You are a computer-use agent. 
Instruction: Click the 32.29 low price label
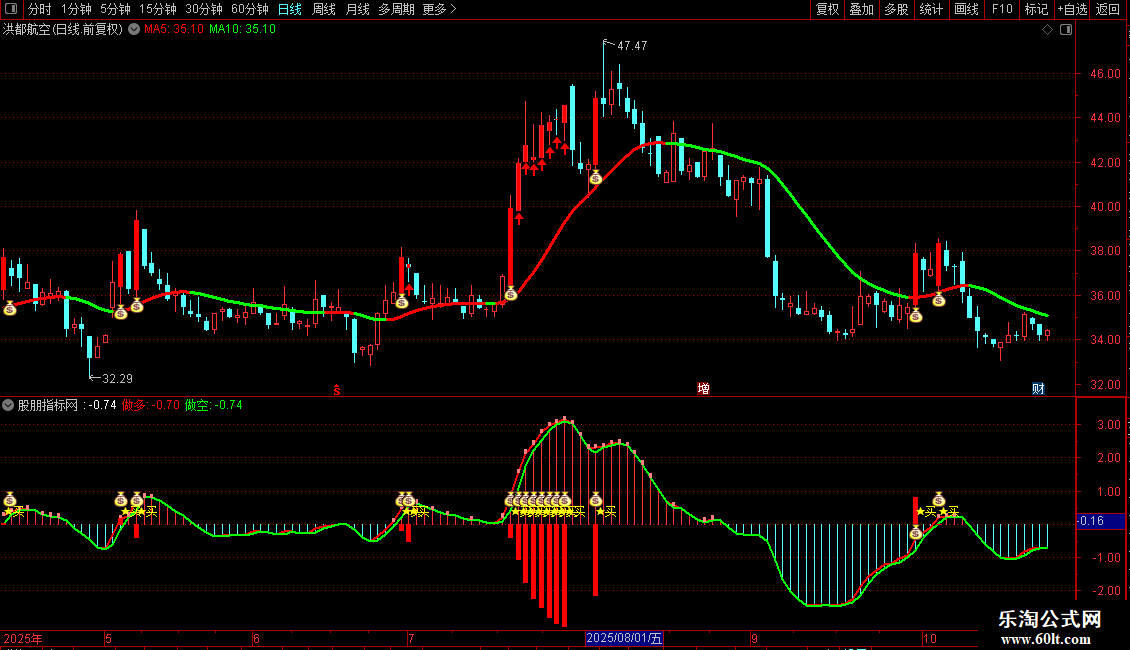117,378
